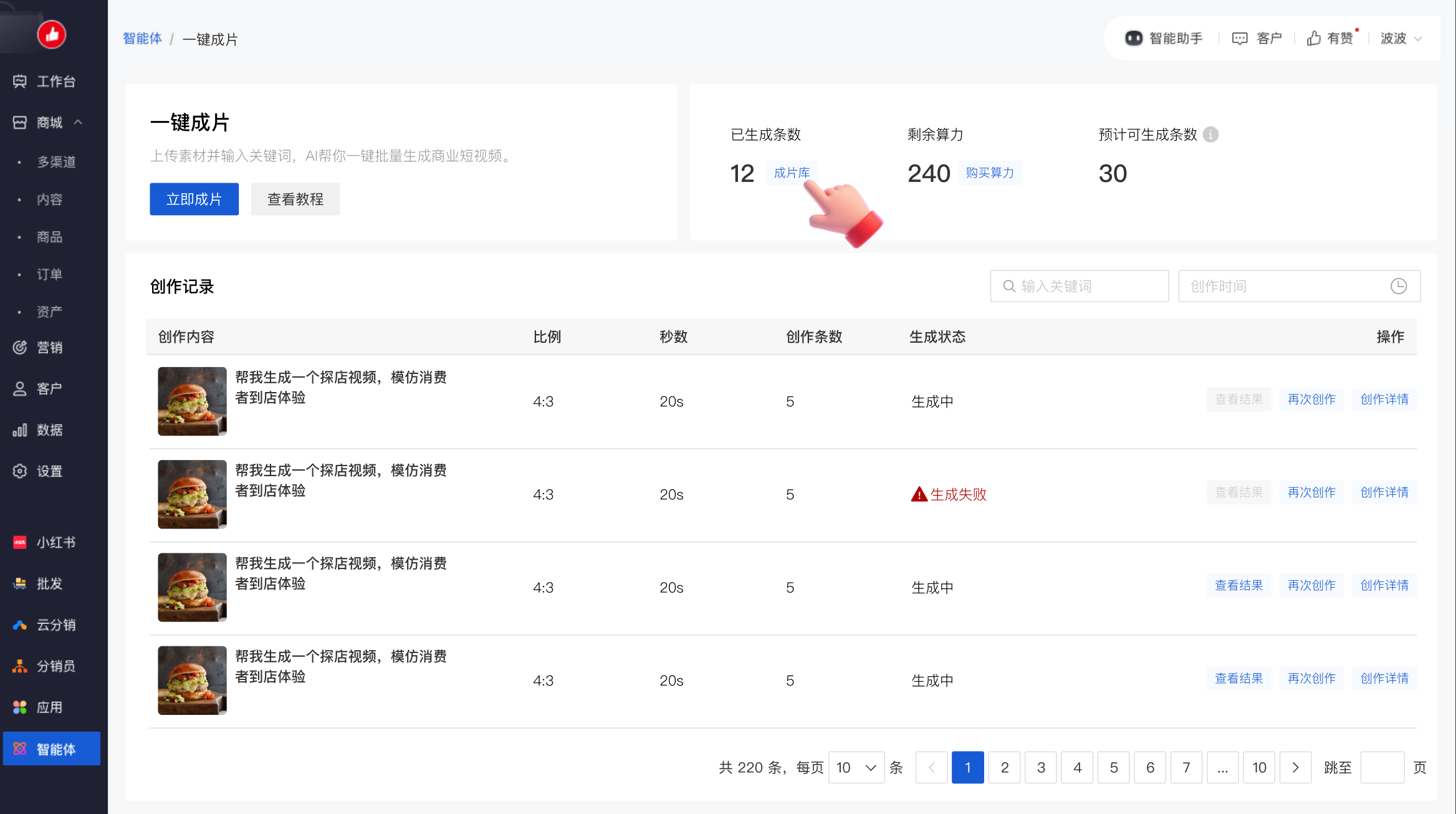Go to page 3

[1041, 767]
